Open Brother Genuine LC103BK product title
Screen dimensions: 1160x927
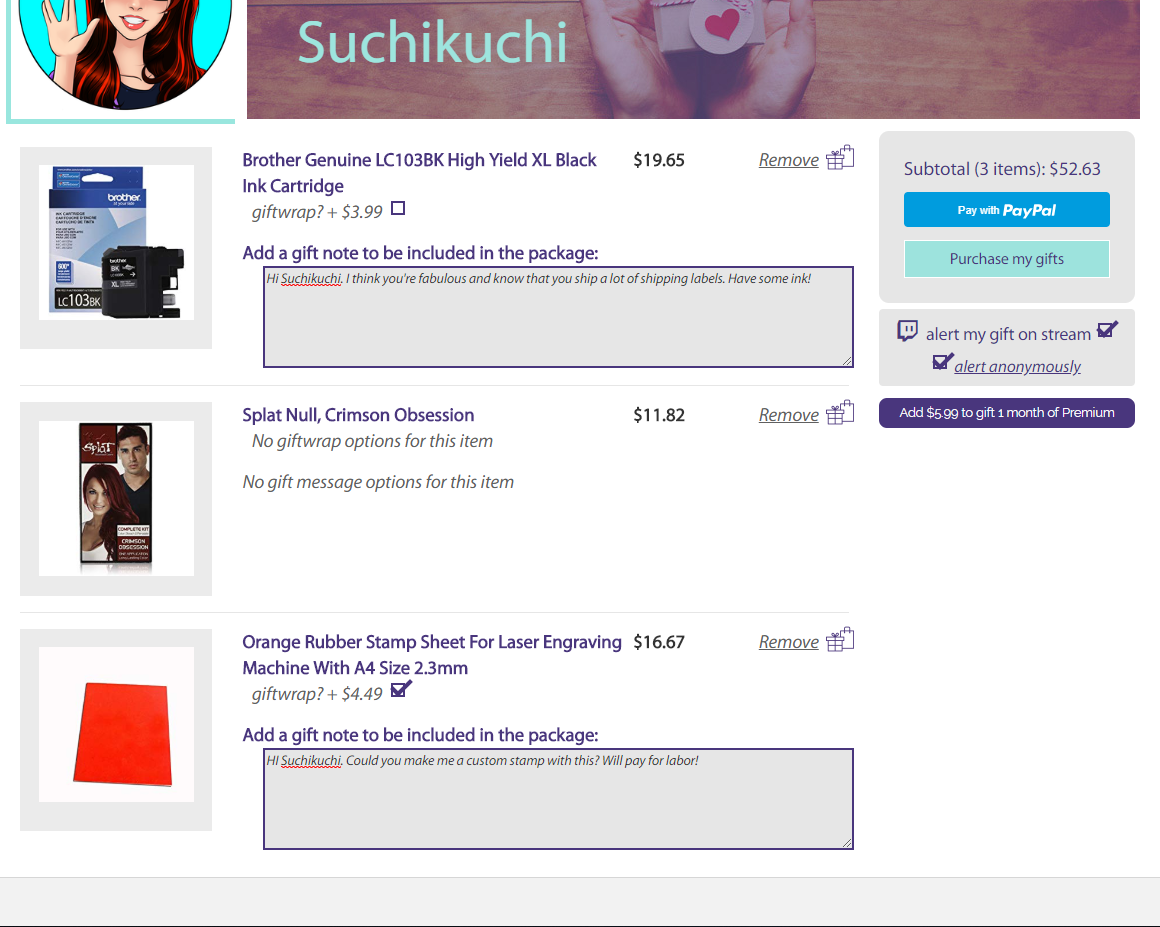click(419, 172)
